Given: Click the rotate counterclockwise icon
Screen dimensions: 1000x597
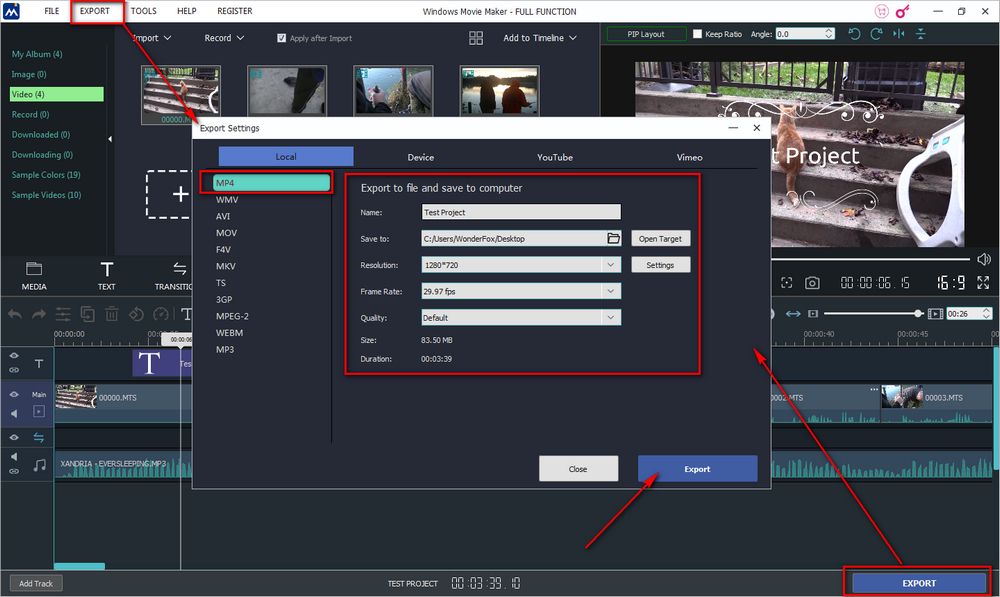Looking at the screenshot, I should [854, 34].
